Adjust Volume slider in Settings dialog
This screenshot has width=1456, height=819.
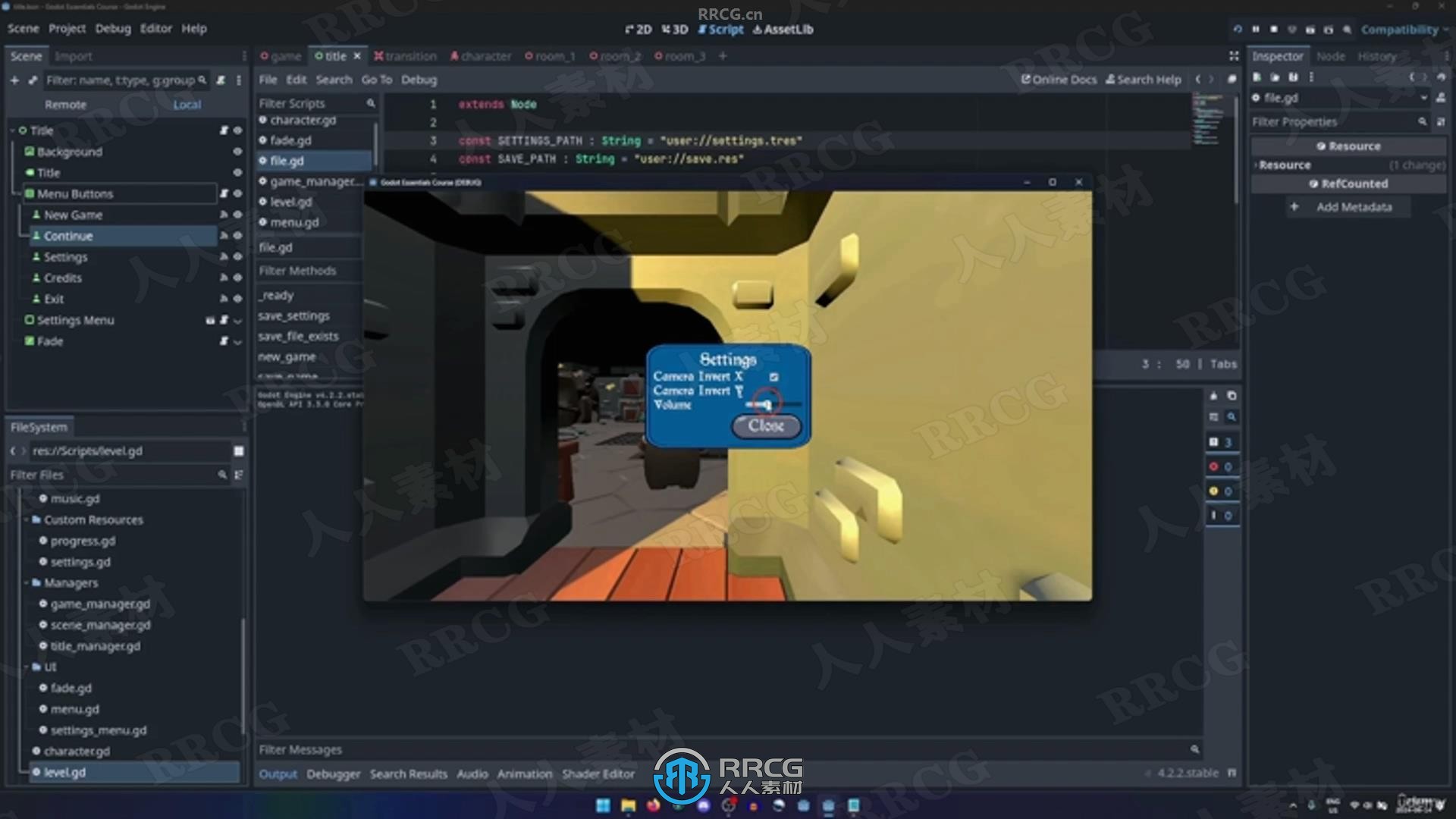coord(772,406)
